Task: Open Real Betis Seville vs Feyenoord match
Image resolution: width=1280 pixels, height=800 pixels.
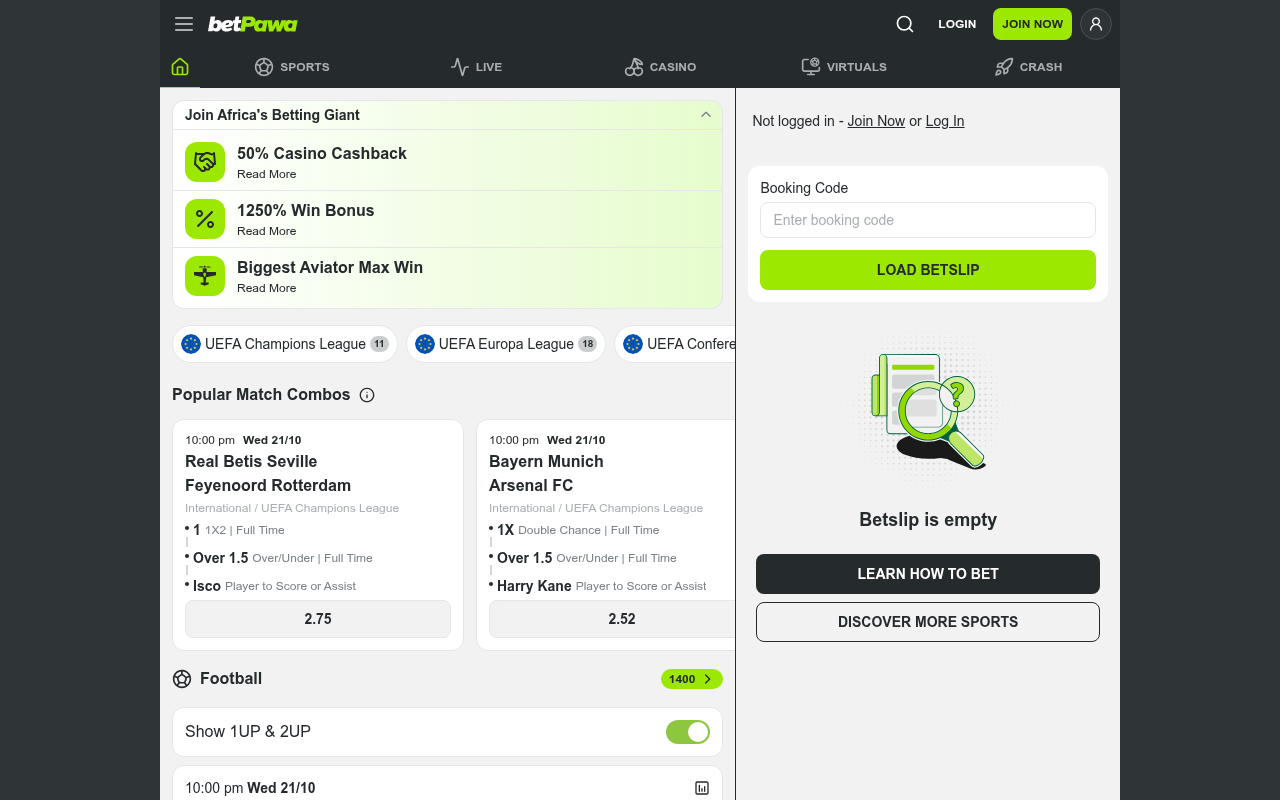Action: pyautogui.click(x=268, y=473)
